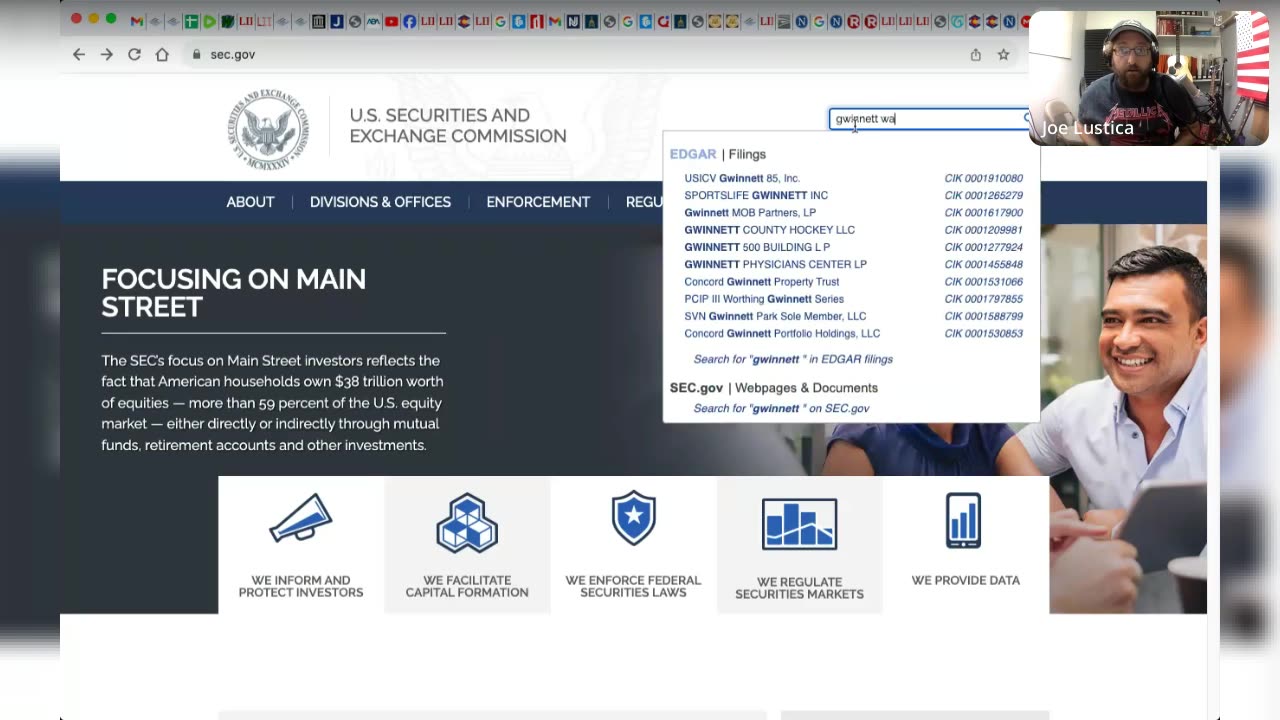Click the megaphone Inform and Protect Investors icon

(301, 520)
